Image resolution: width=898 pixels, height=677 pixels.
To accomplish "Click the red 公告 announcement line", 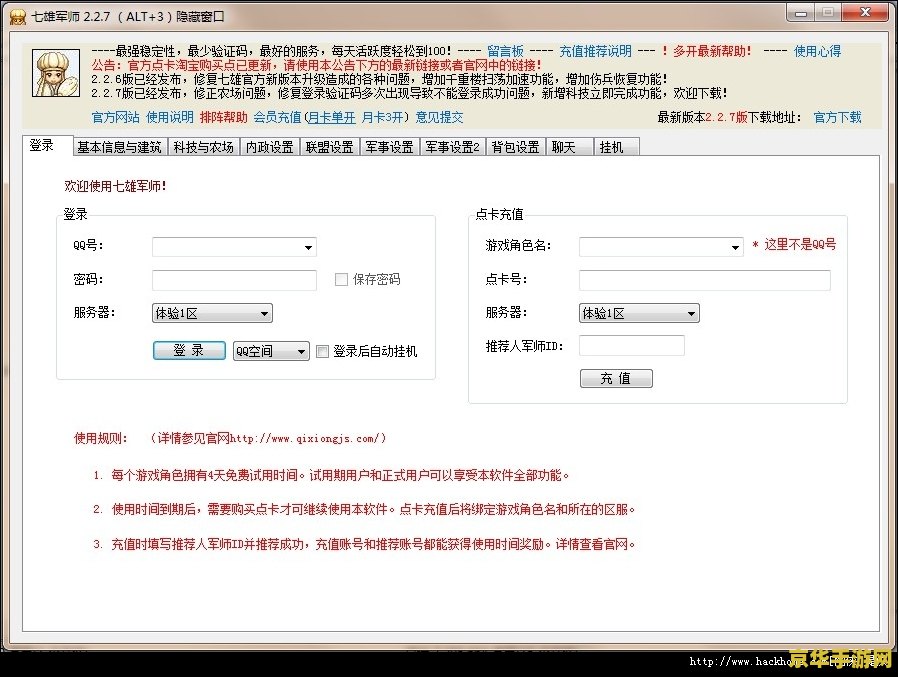I will point(316,65).
